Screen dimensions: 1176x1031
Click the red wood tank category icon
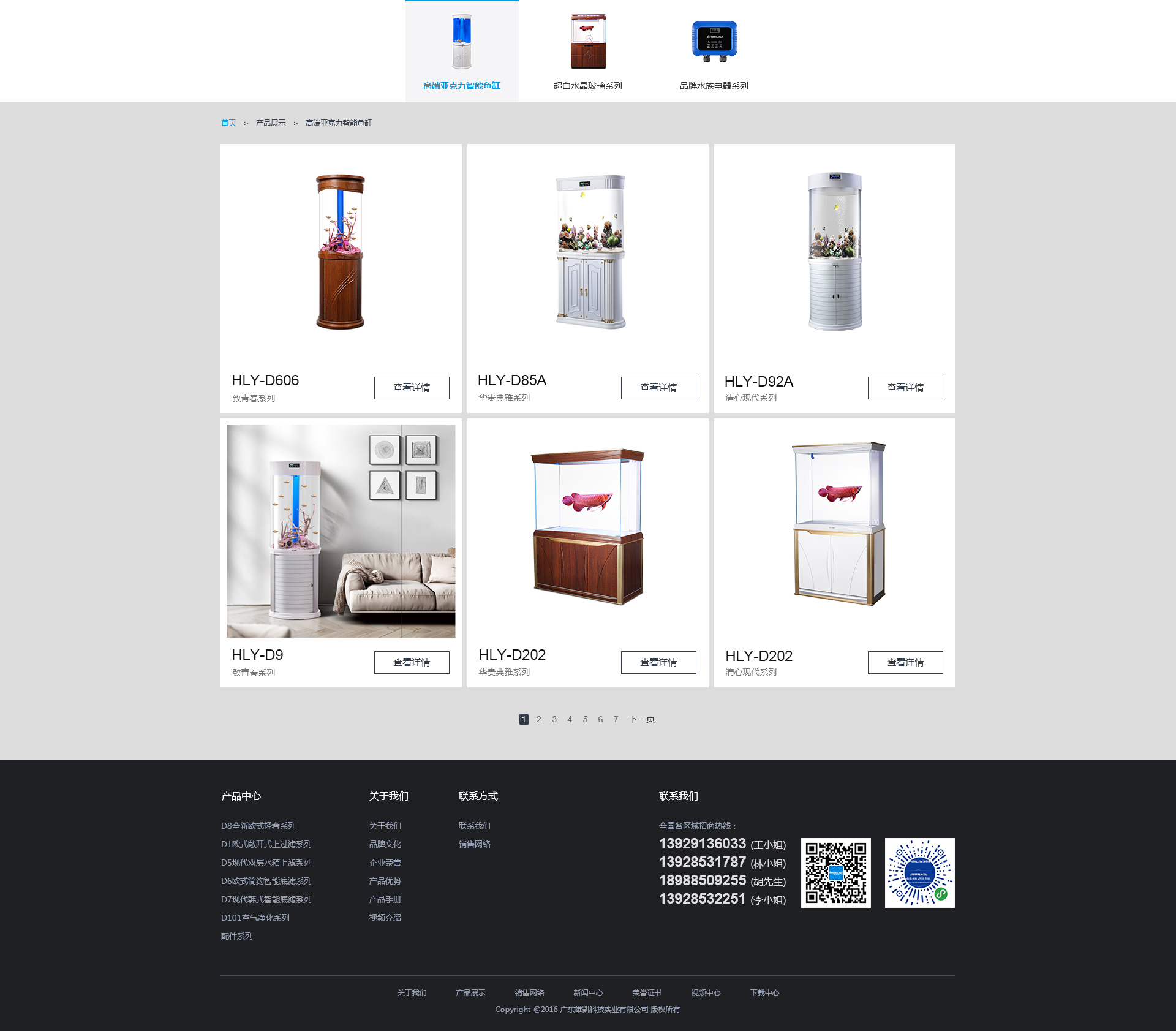tap(588, 42)
